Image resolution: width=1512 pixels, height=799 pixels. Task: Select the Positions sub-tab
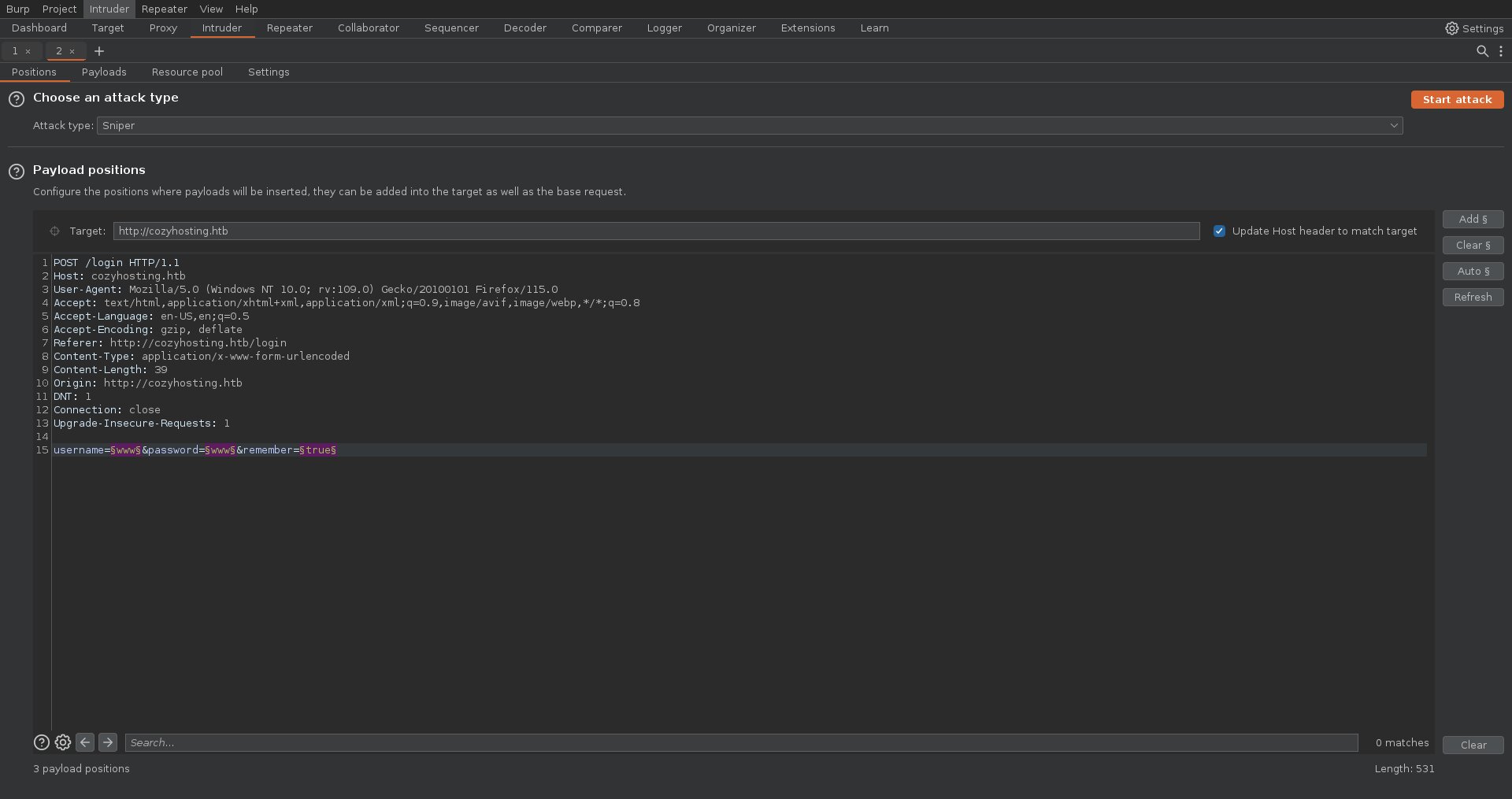34,72
